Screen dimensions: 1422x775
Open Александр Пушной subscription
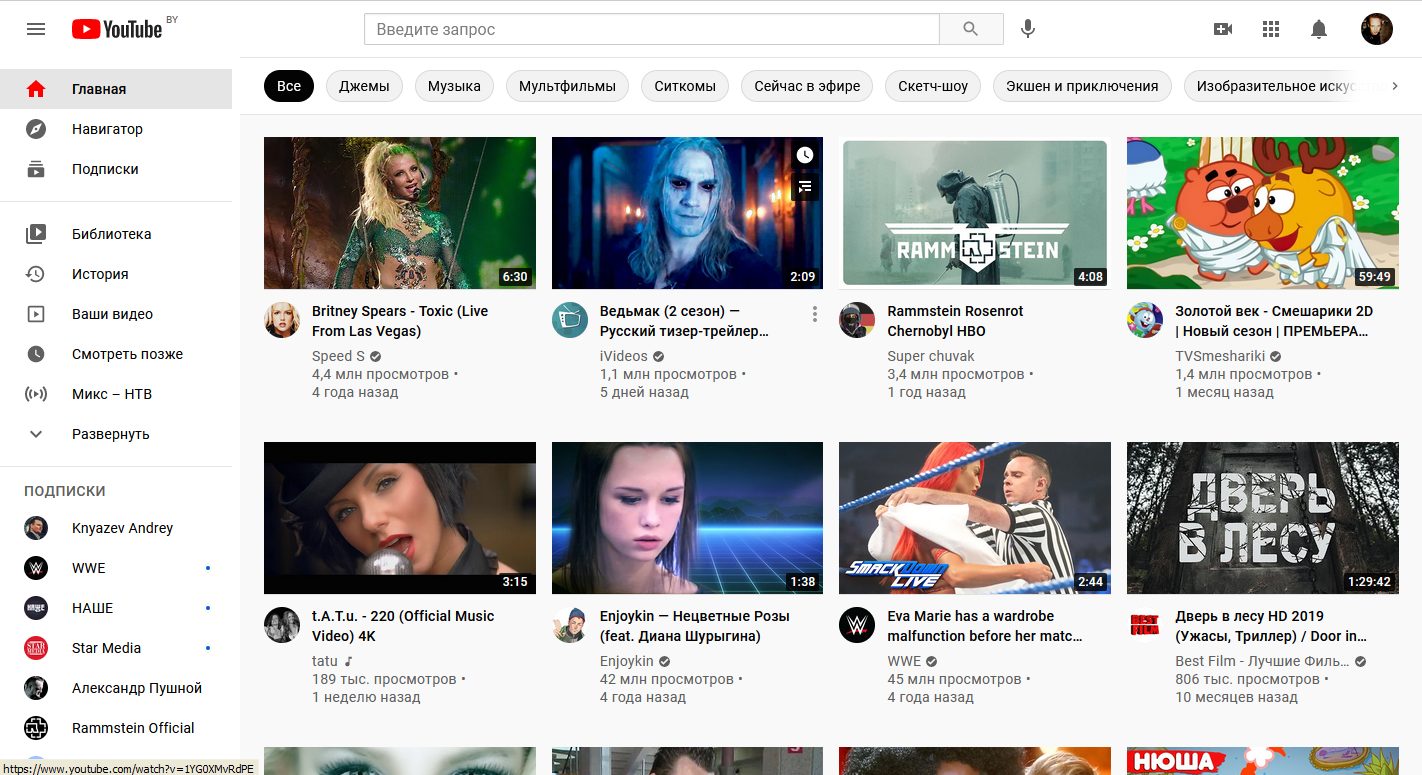click(116, 688)
